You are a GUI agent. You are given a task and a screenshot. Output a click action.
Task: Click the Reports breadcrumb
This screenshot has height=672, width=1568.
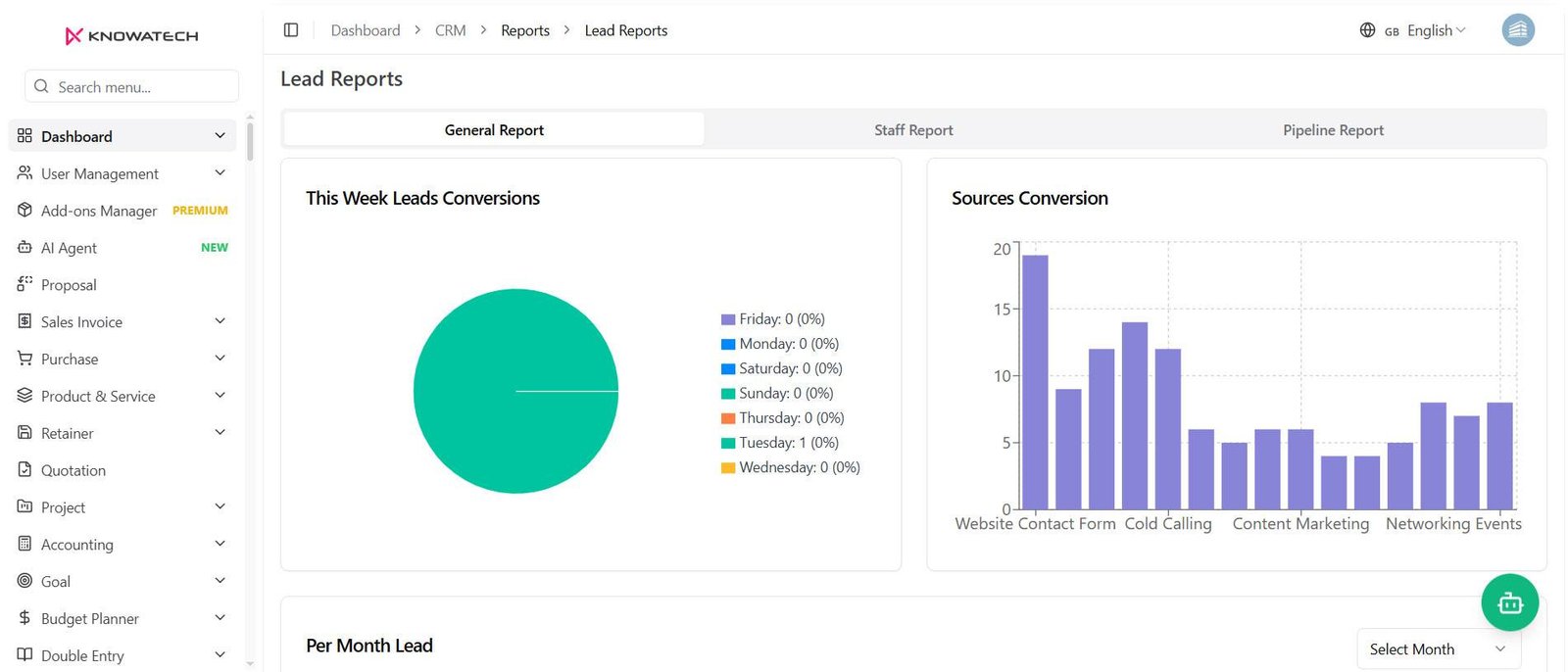tap(525, 30)
